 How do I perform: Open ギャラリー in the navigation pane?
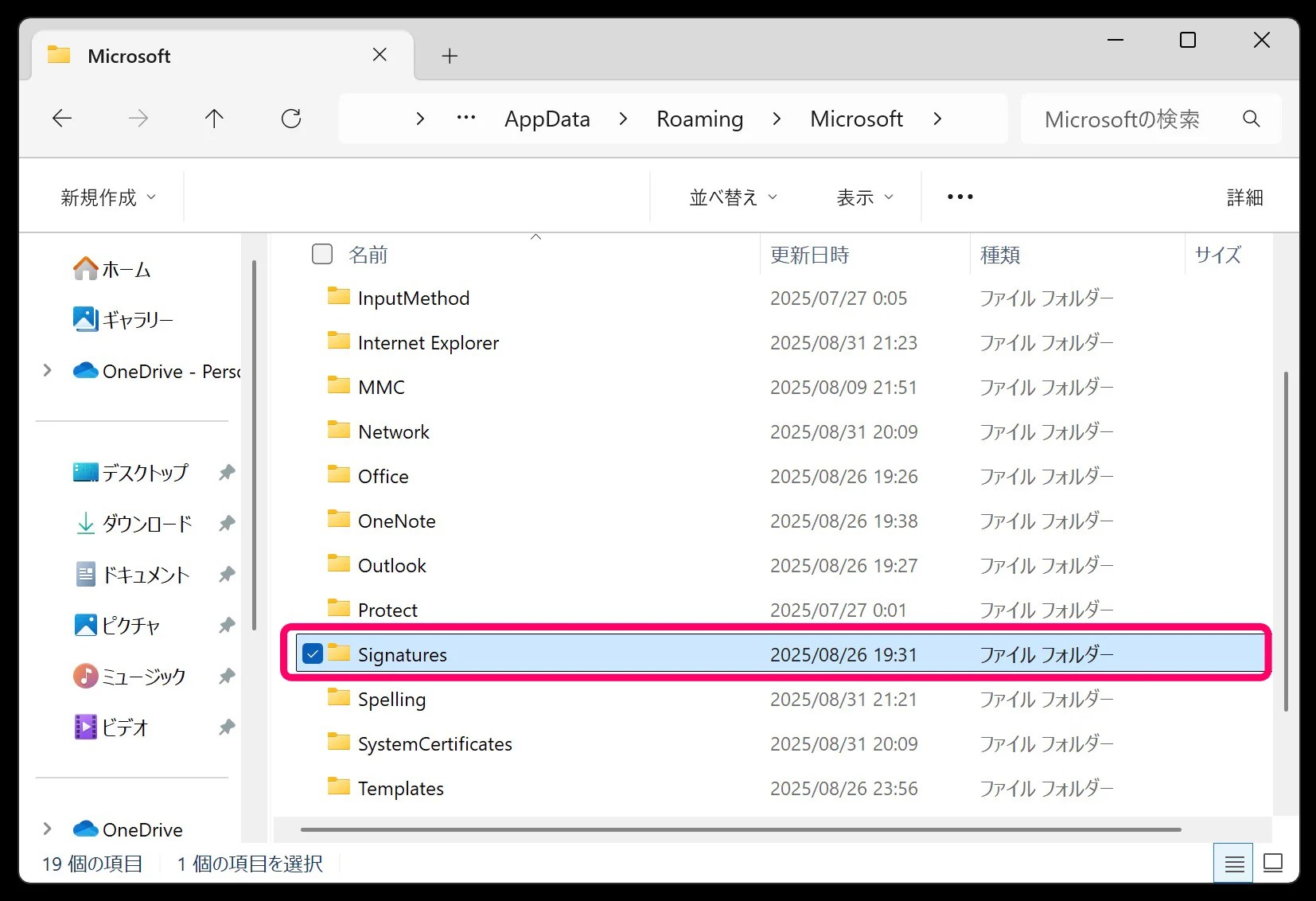click(123, 320)
